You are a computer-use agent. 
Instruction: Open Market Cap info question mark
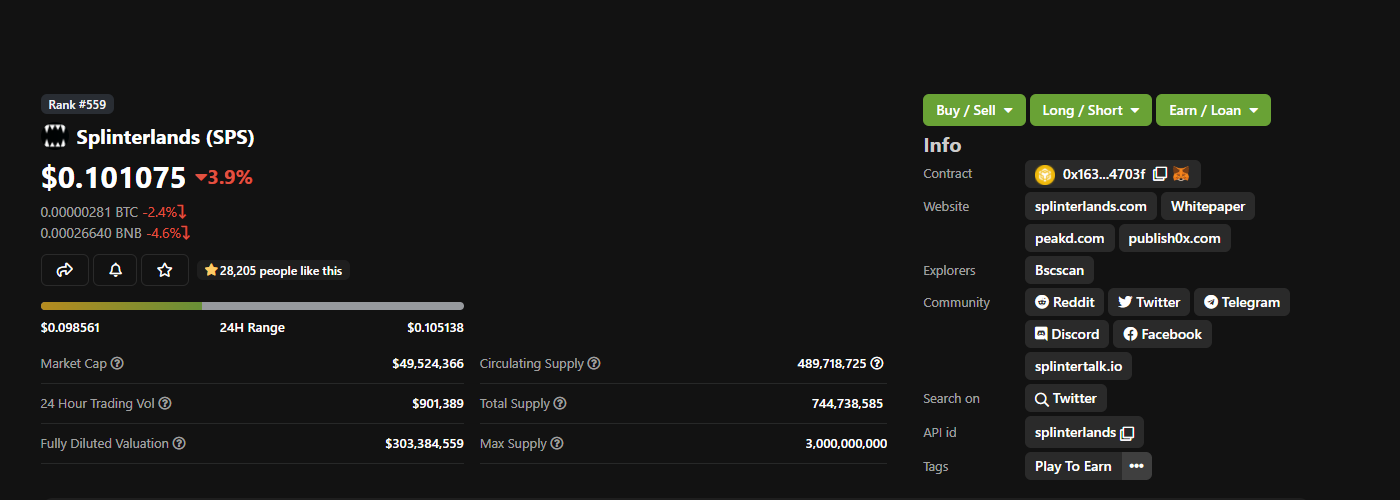point(117,364)
